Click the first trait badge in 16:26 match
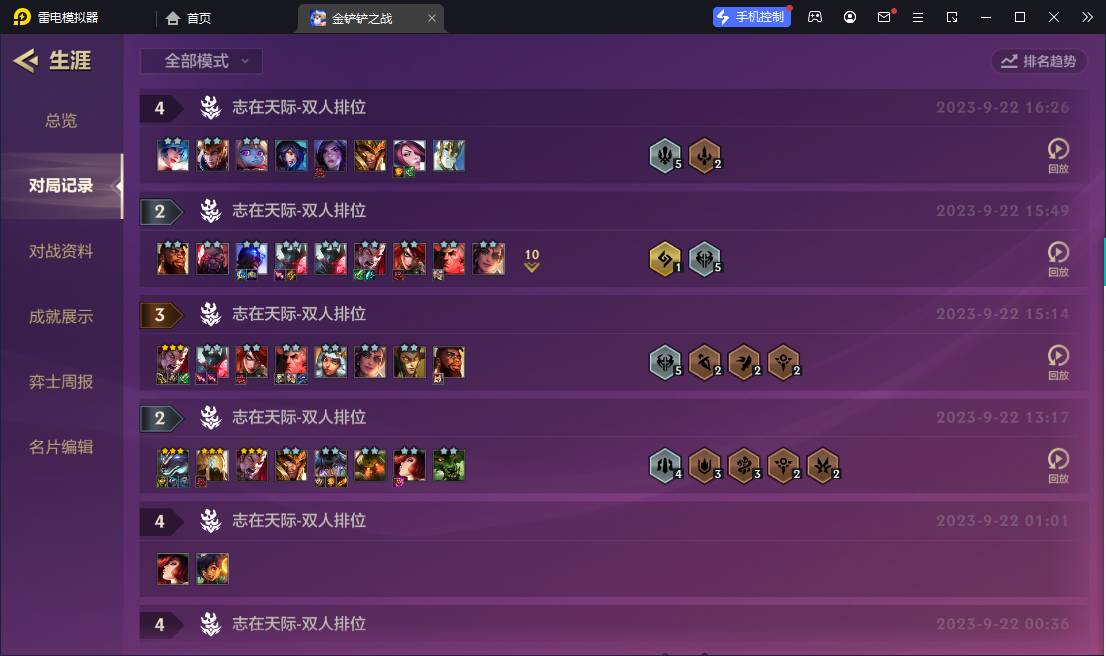This screenshot has width=1106, height=656. click(x=665, y=156)
